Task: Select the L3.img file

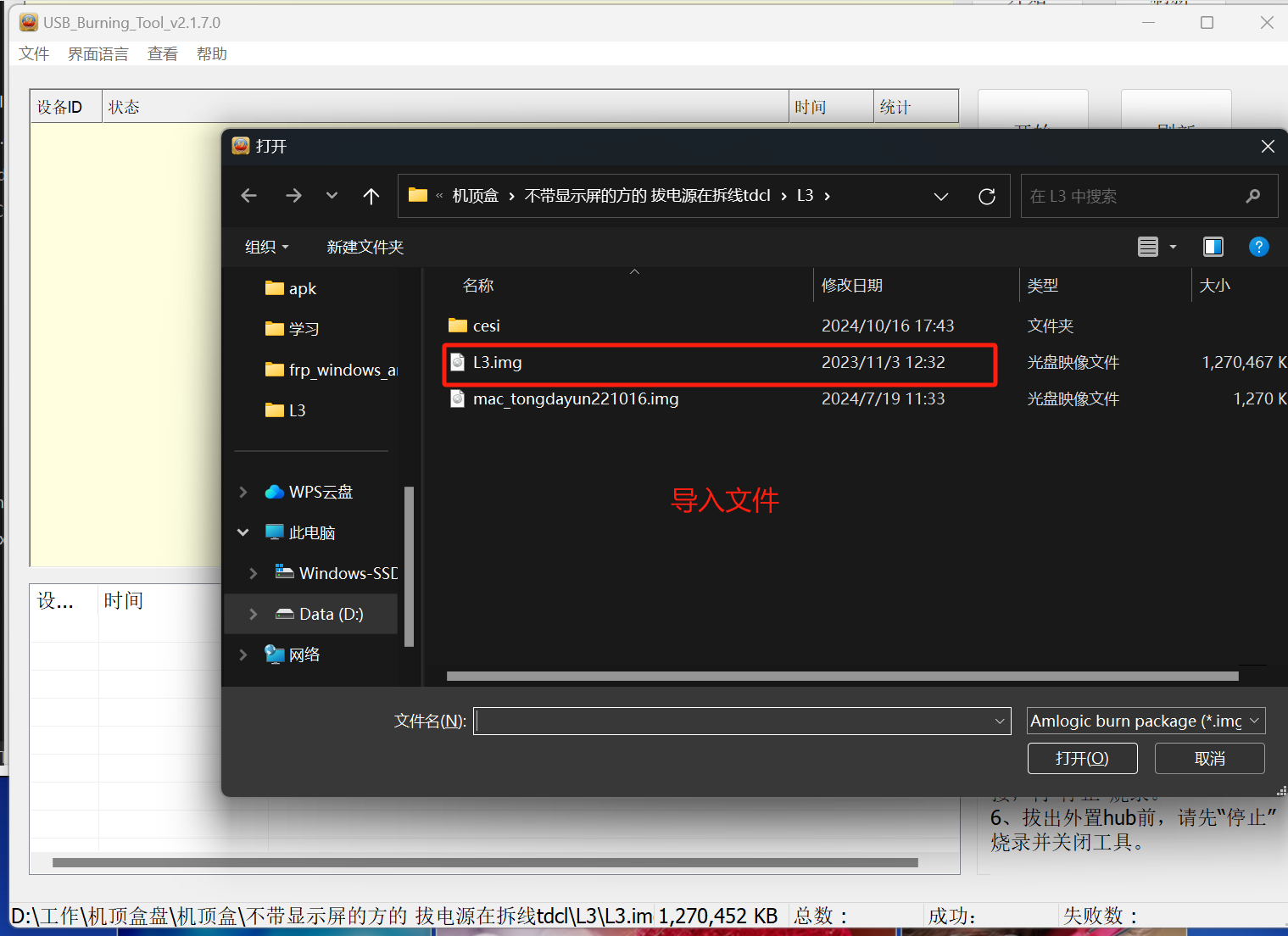Action: click(x=498, y=363)
